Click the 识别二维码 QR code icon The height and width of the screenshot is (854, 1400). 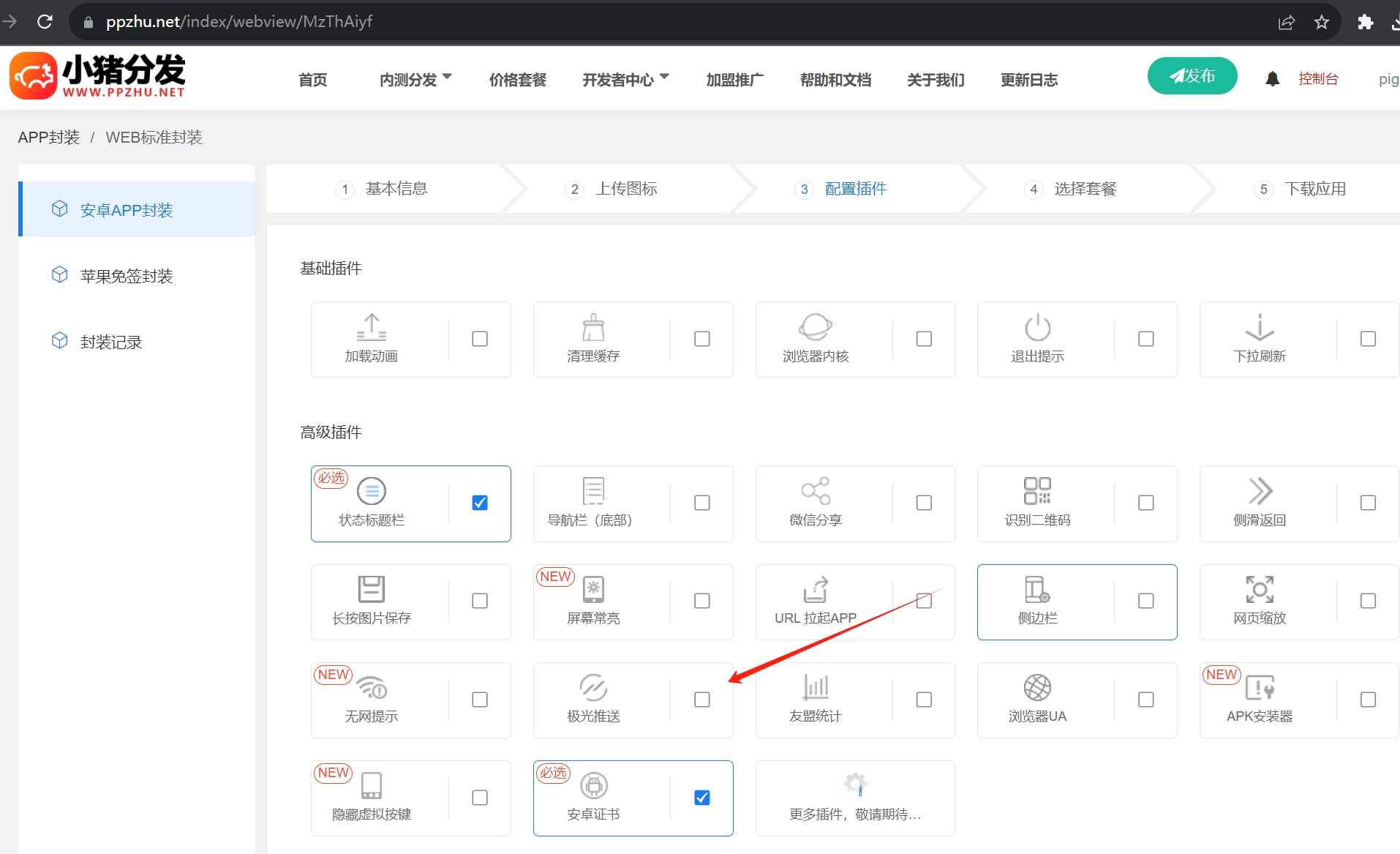point(1036,491)
